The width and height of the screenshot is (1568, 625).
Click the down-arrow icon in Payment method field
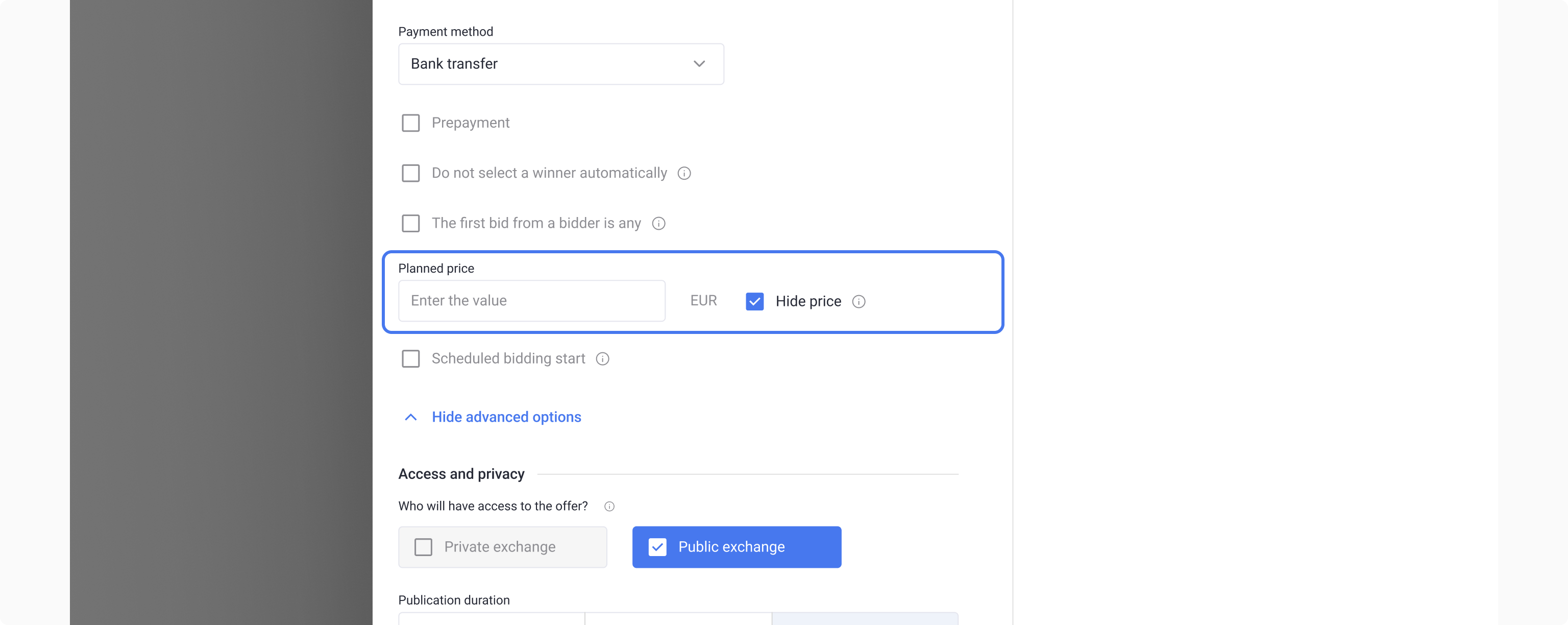point(699,64)
